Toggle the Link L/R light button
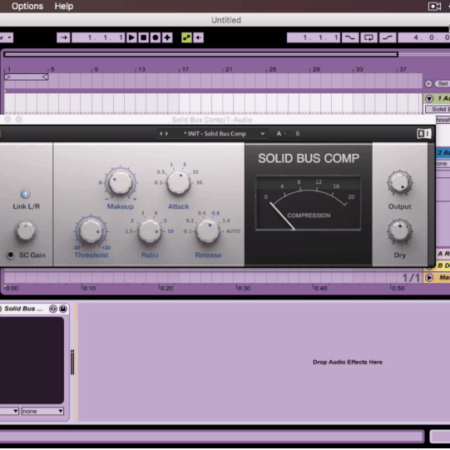 point(25,193)
